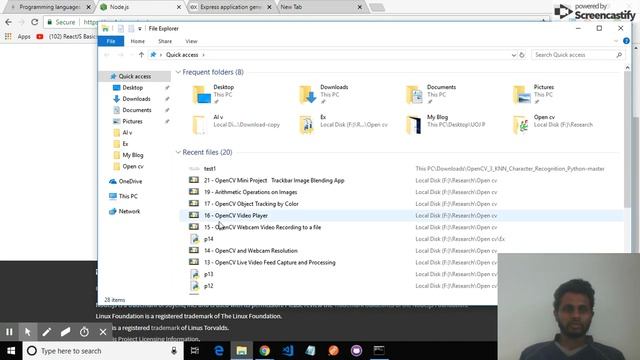
Task: Open the Documents folder in Frequent folders
Action: point(431,94)
